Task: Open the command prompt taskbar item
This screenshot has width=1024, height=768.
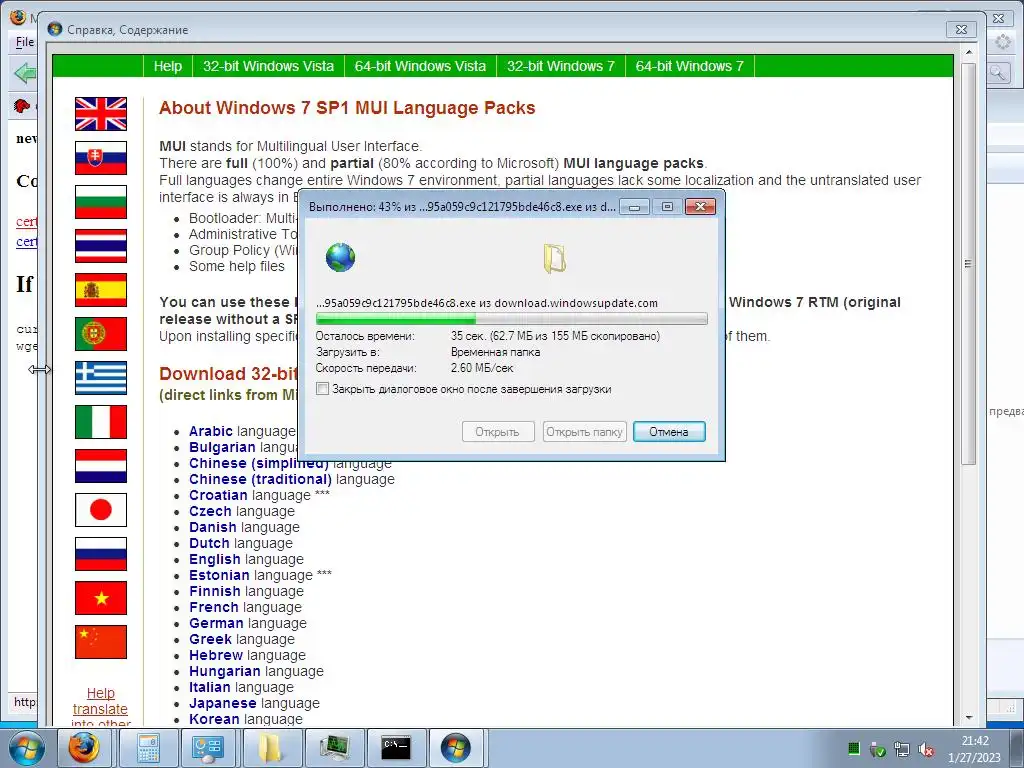Action: pos(396,748)
